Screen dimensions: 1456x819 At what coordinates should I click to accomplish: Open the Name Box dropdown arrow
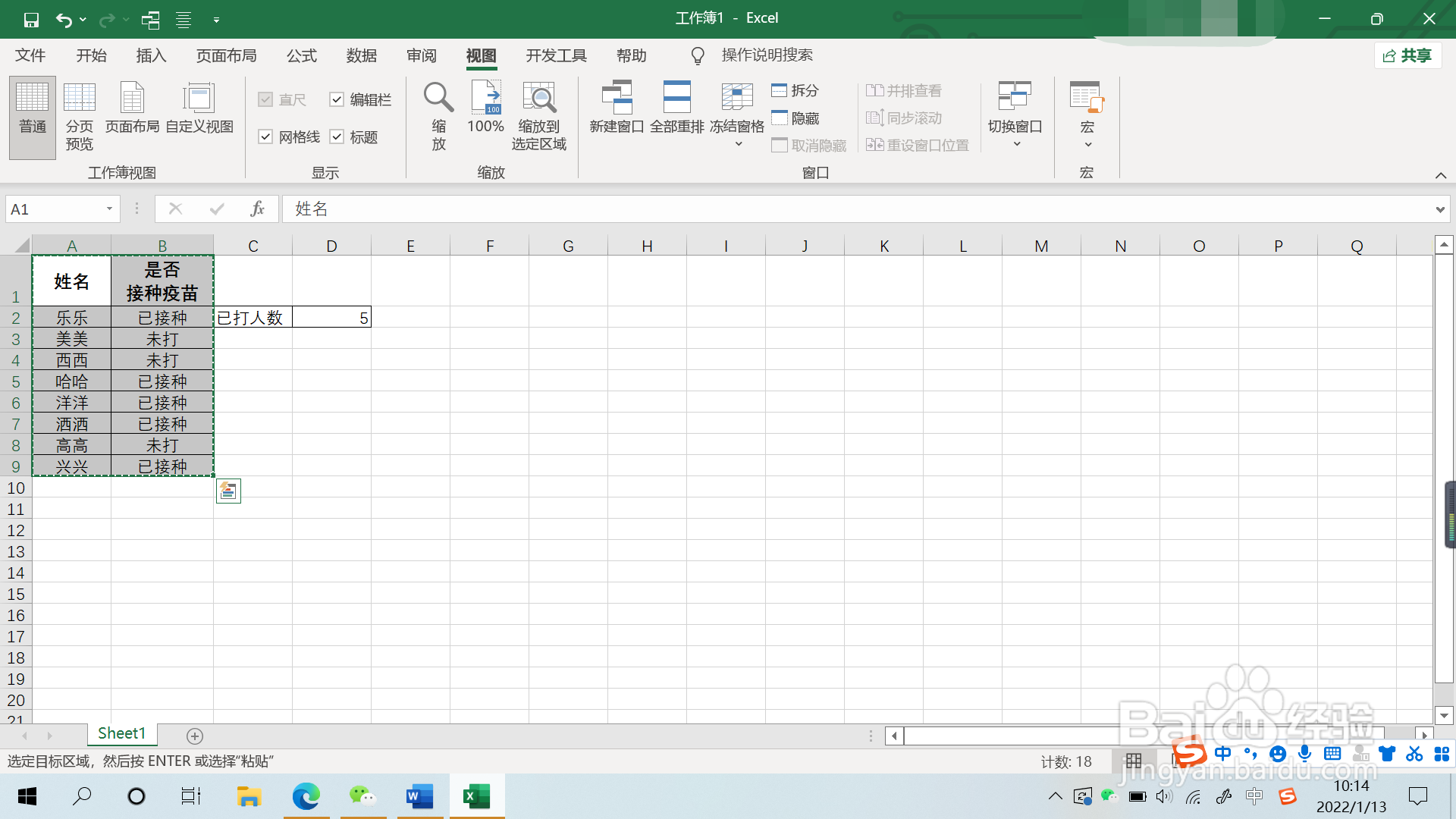tap(109, 209)
